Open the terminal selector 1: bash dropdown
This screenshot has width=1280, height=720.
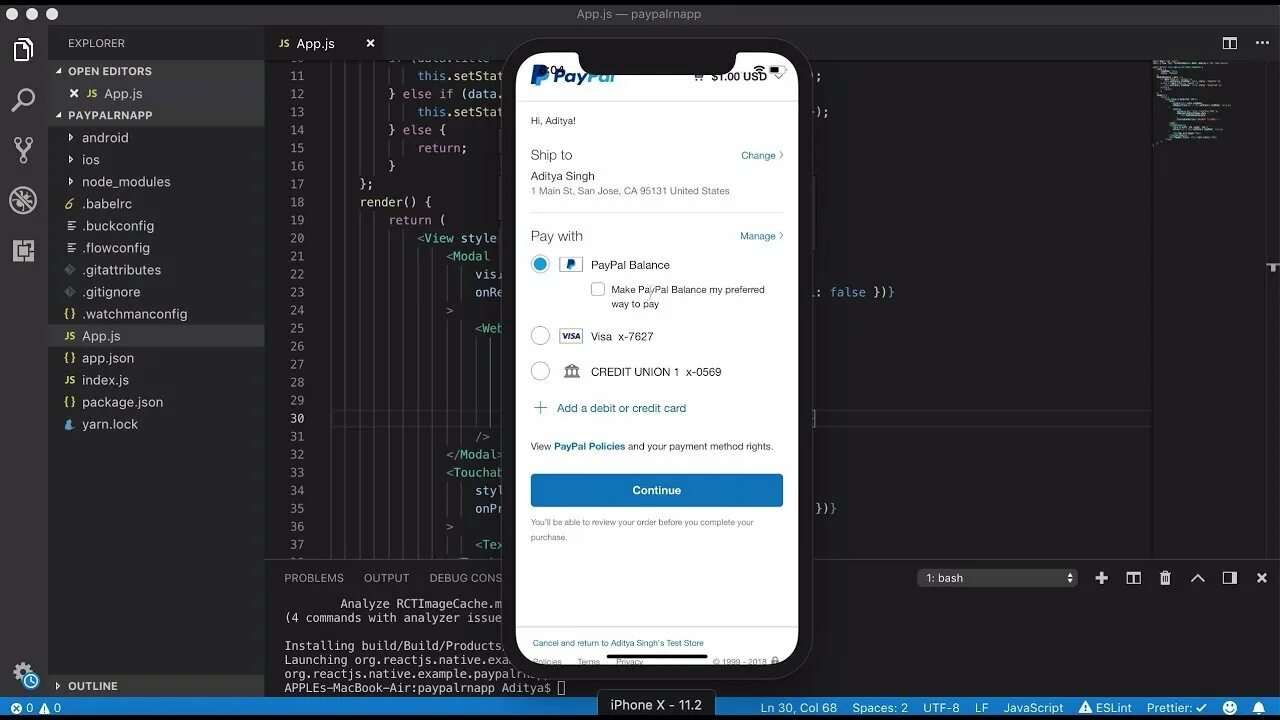coord(997,578)
